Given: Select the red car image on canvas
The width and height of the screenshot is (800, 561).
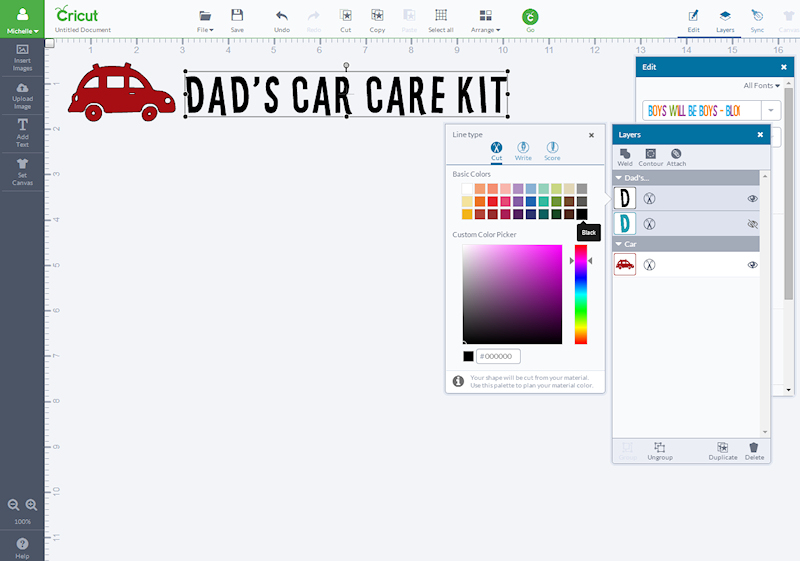Looking at the screenshot, I should 121,92.
